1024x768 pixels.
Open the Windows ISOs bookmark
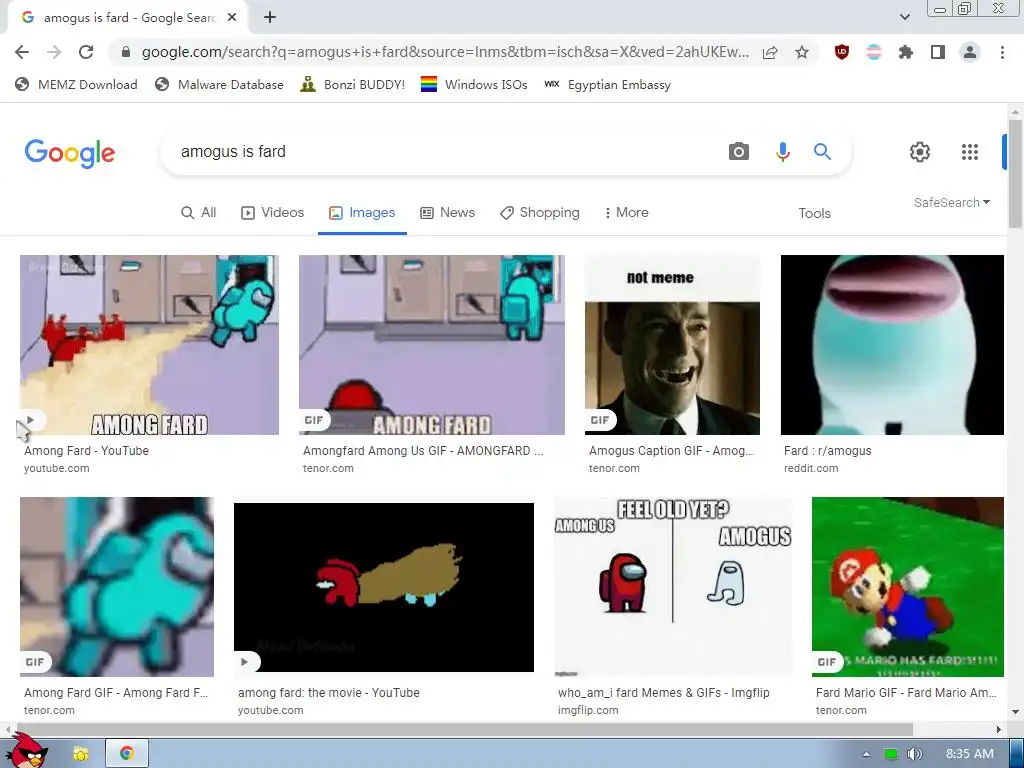click(474, 84)
